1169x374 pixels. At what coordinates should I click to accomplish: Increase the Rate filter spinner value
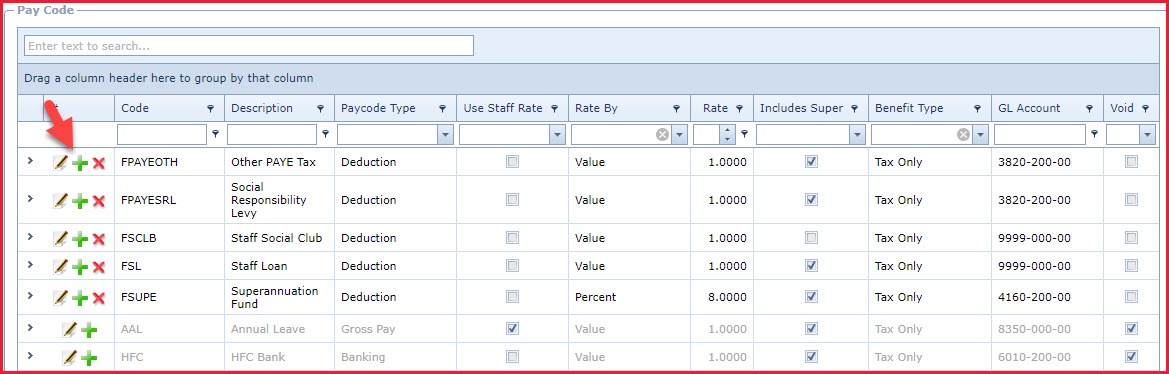point(728,130)
